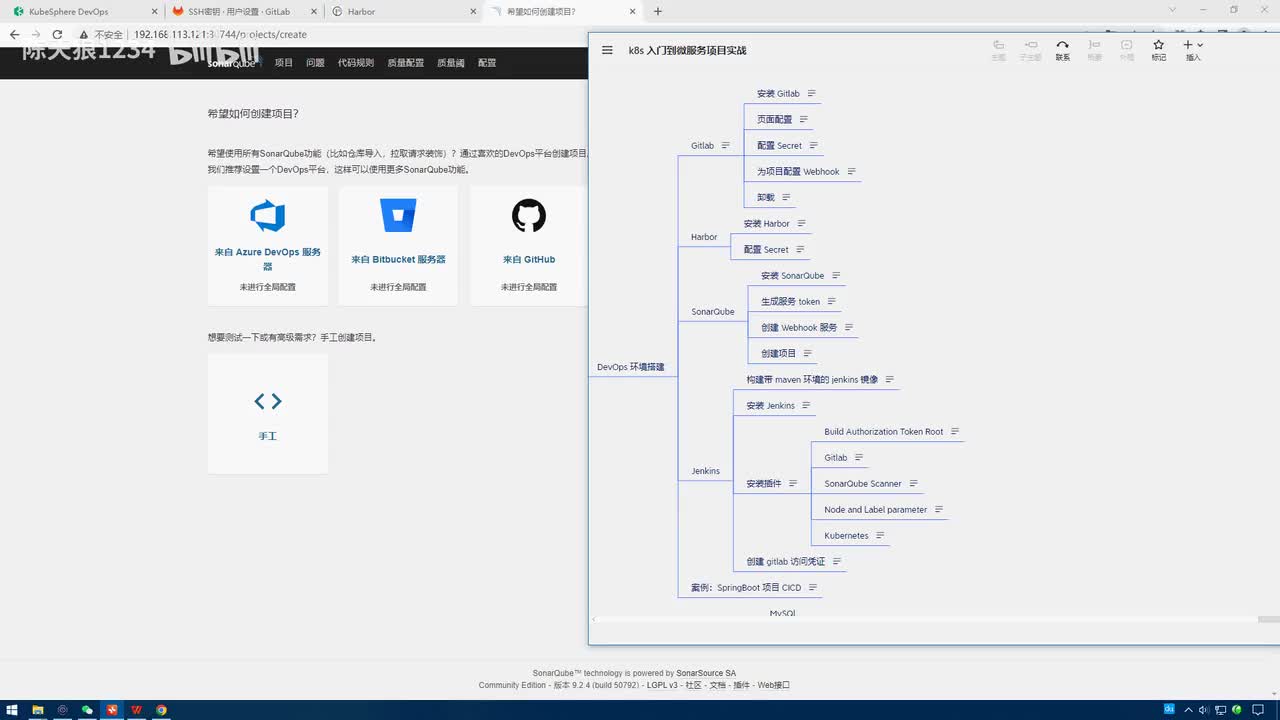
Task: Open SonarQube 项目 menu item
Action: point(284,62)
